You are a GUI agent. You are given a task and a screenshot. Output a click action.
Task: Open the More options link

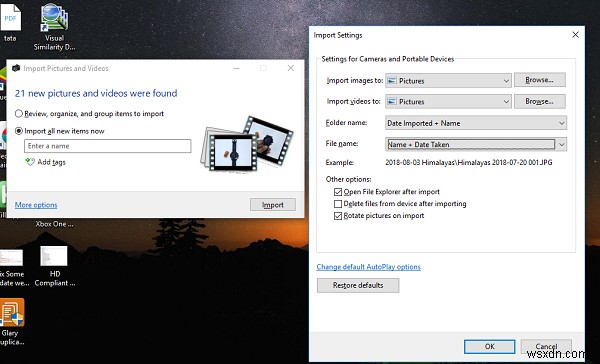[x=36, y=205]
